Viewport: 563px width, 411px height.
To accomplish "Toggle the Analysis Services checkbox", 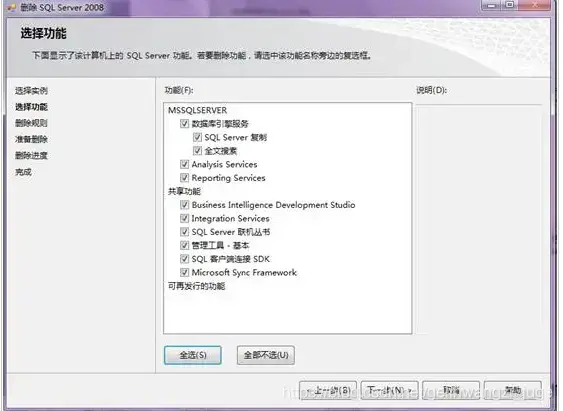I will pos(184,164).
